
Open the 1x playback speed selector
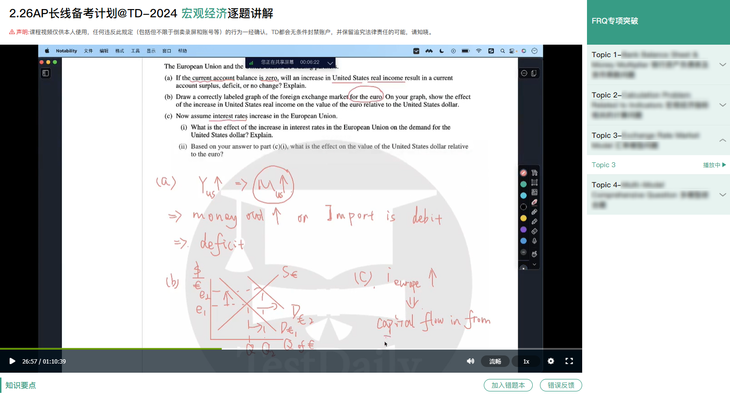pyautogui.click(x=526, y=361)
